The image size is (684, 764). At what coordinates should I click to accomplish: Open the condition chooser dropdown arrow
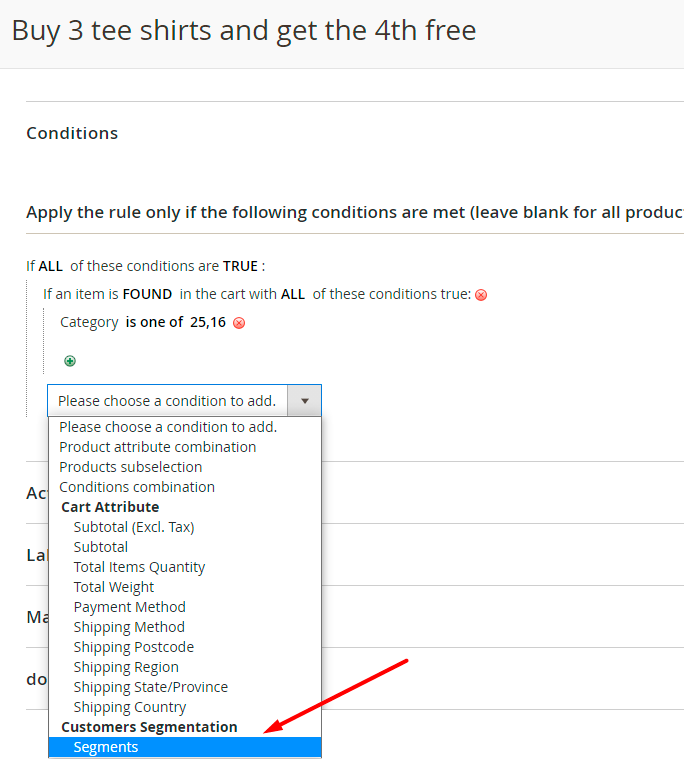[304, 401]
